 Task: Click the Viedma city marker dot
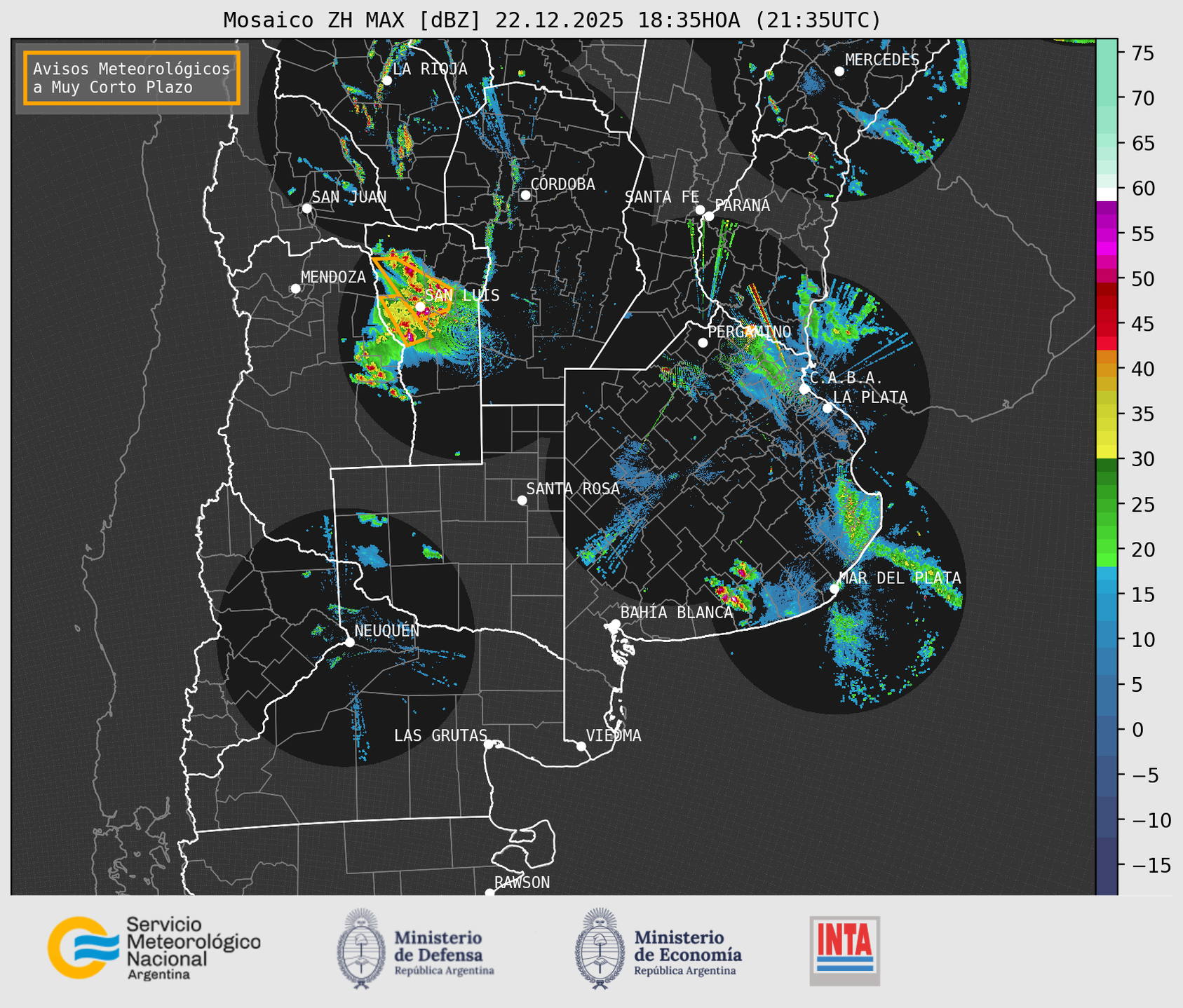pyautogui.click(x=581, y=746)
